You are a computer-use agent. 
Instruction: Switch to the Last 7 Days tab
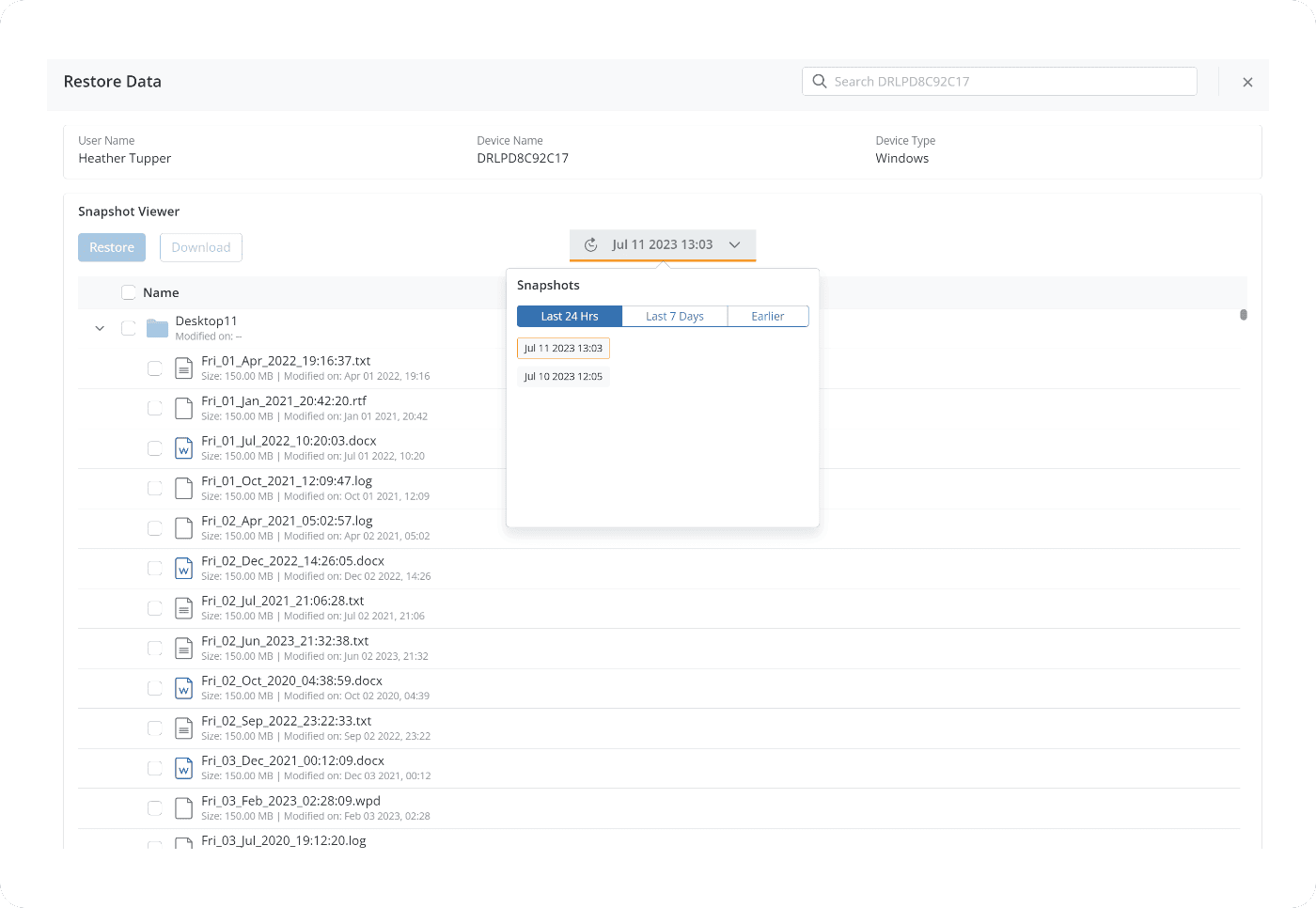pyautogui.click(x=674, y=317)
